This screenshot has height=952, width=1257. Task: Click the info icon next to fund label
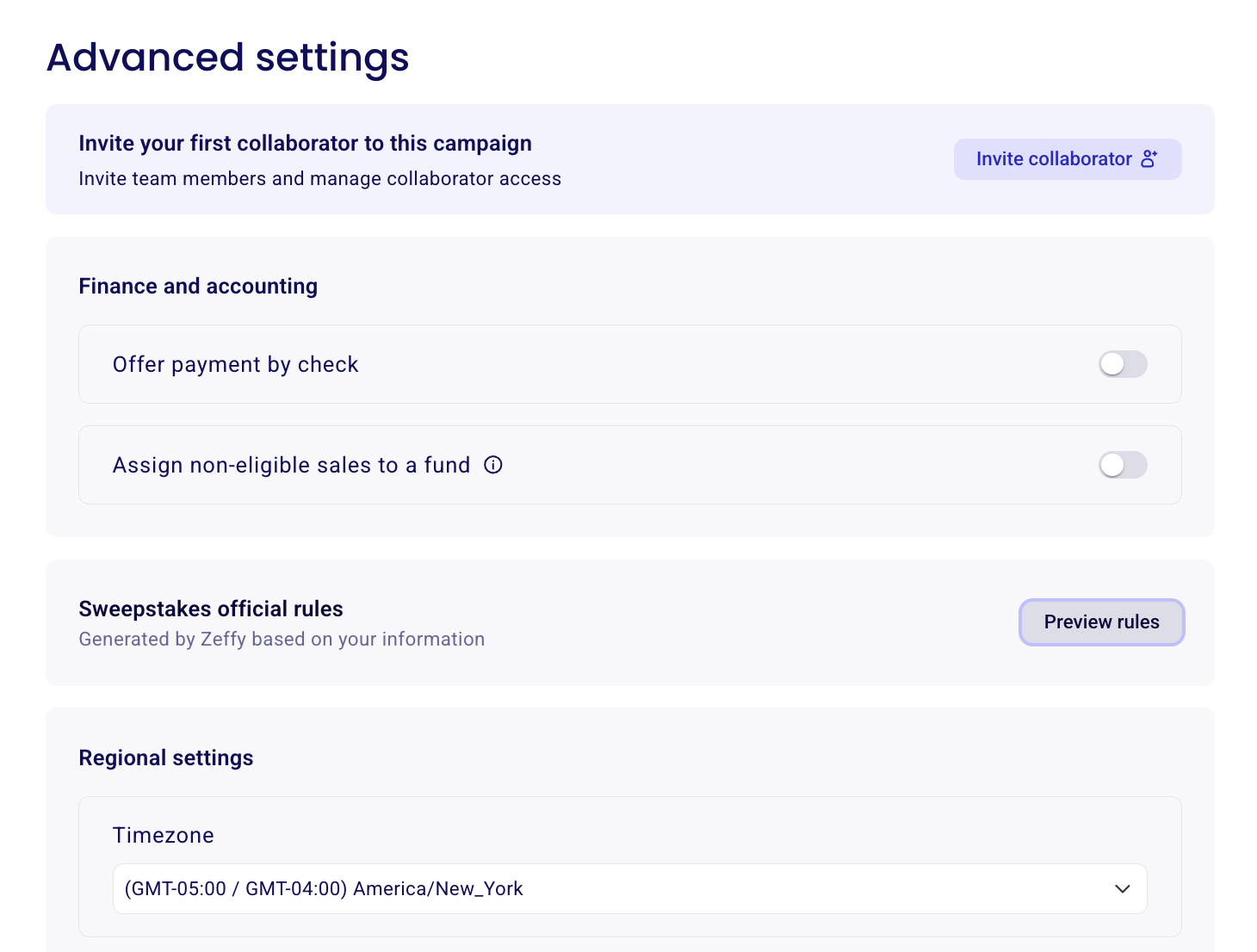(x=493, y=465)
